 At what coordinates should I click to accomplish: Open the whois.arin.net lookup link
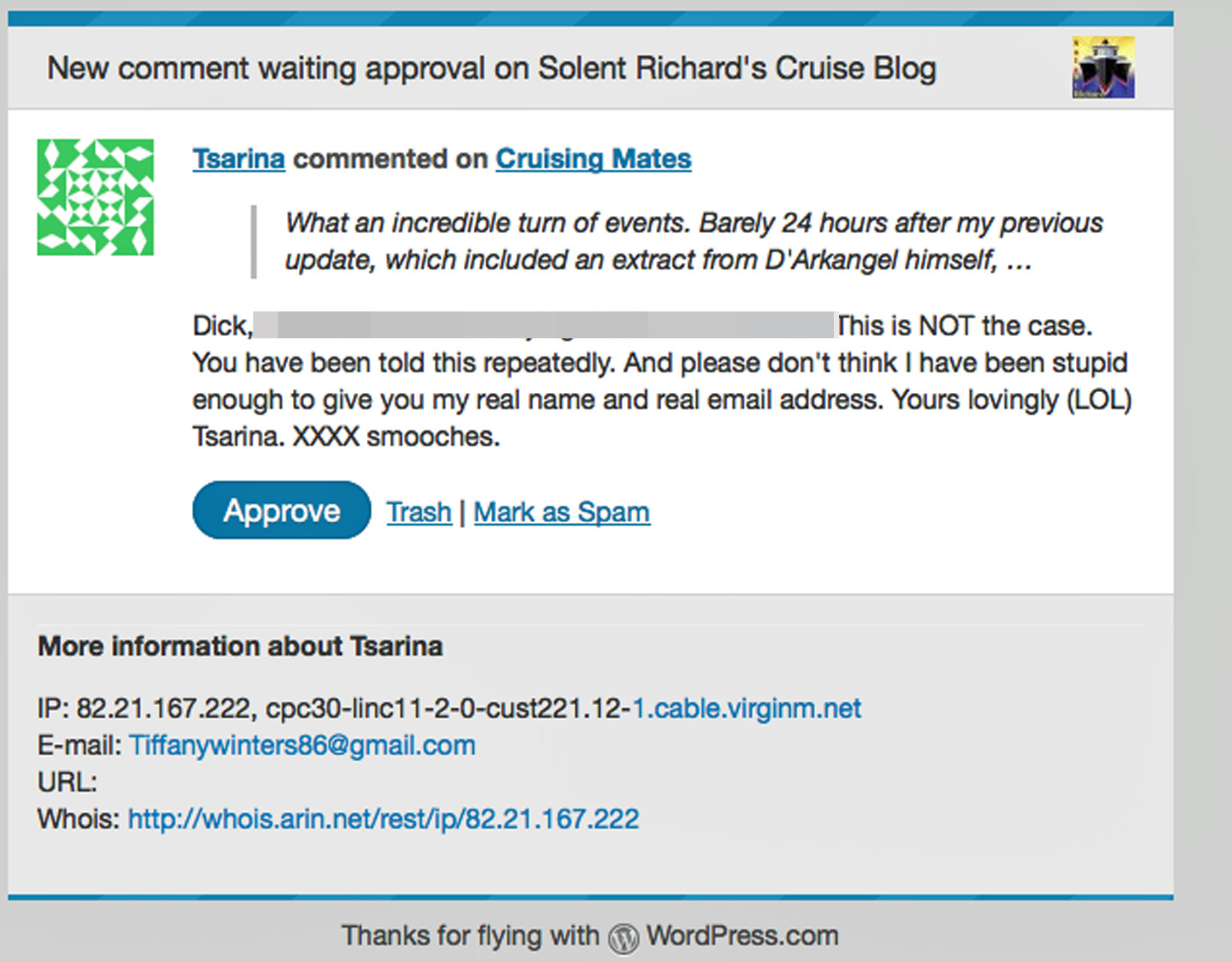click(x=383, y=819)
